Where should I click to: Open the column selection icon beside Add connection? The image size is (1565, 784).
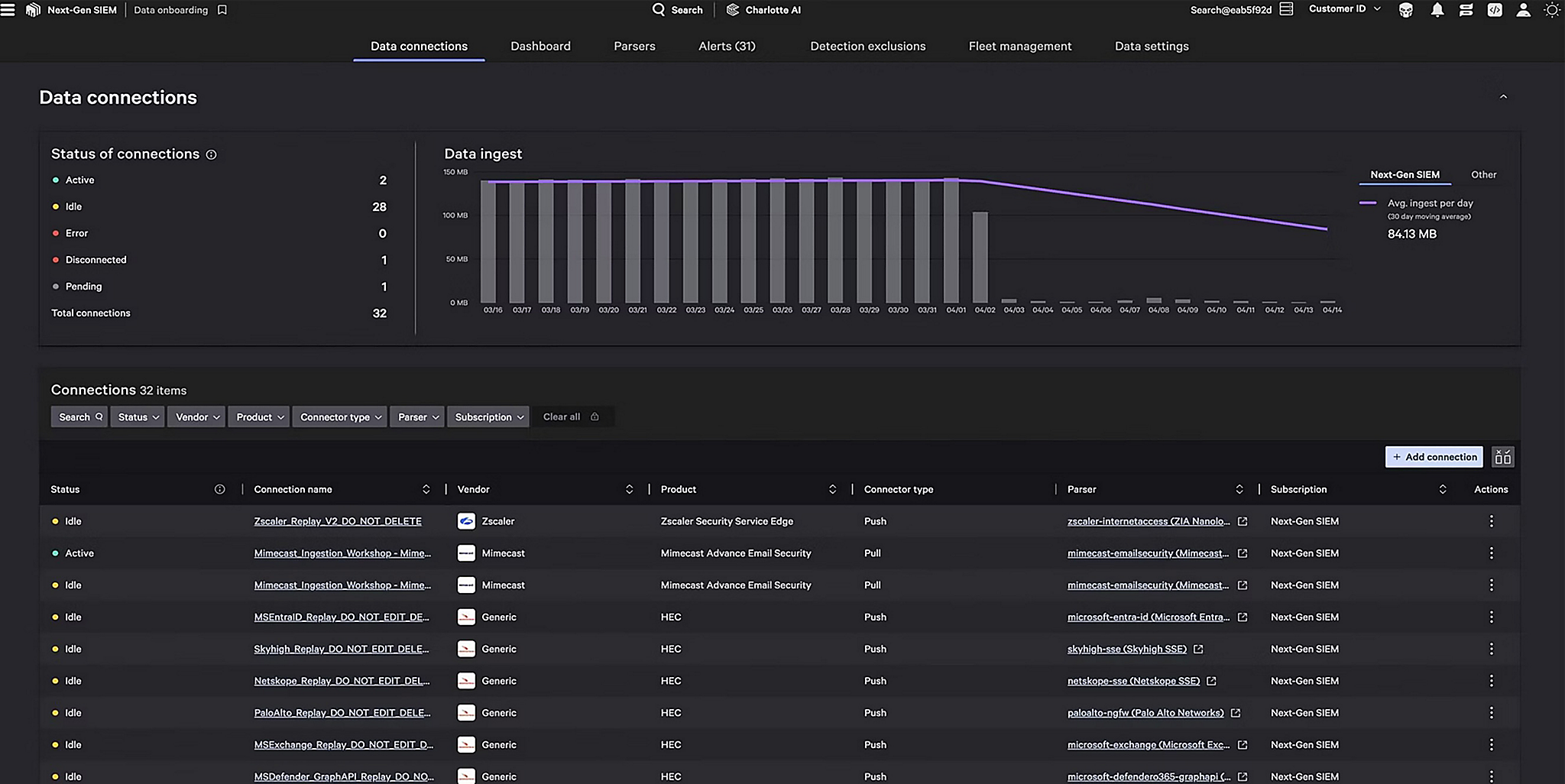1502,456
